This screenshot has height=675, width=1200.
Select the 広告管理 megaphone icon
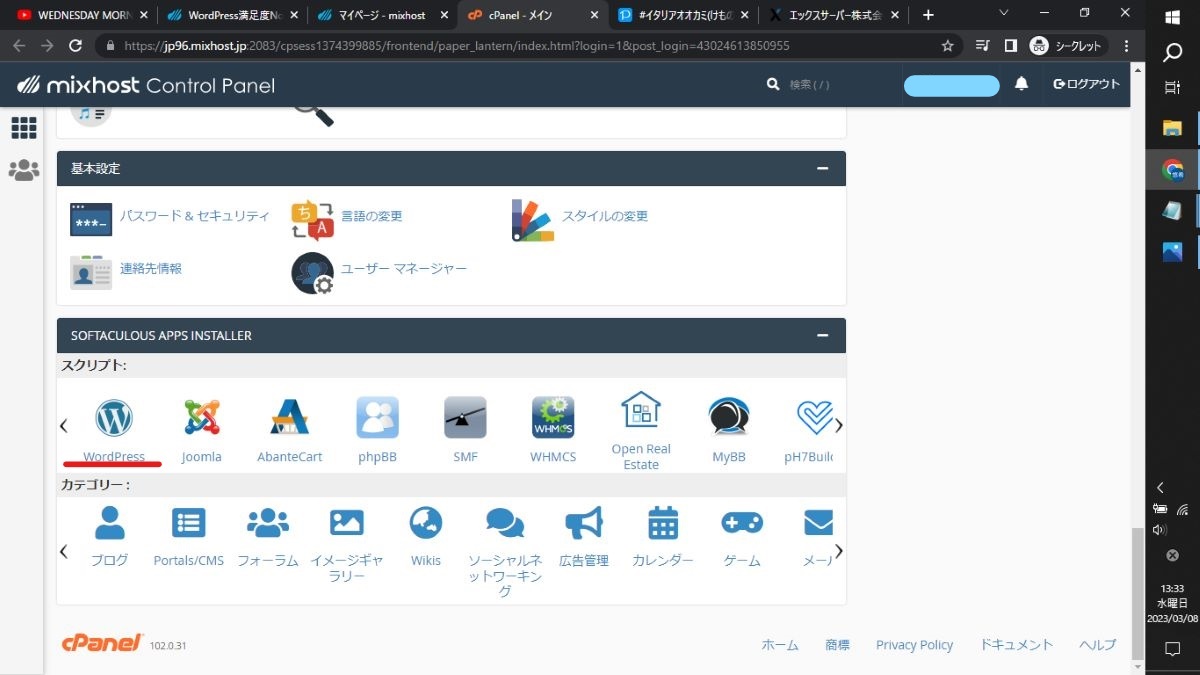click(584, 522)
